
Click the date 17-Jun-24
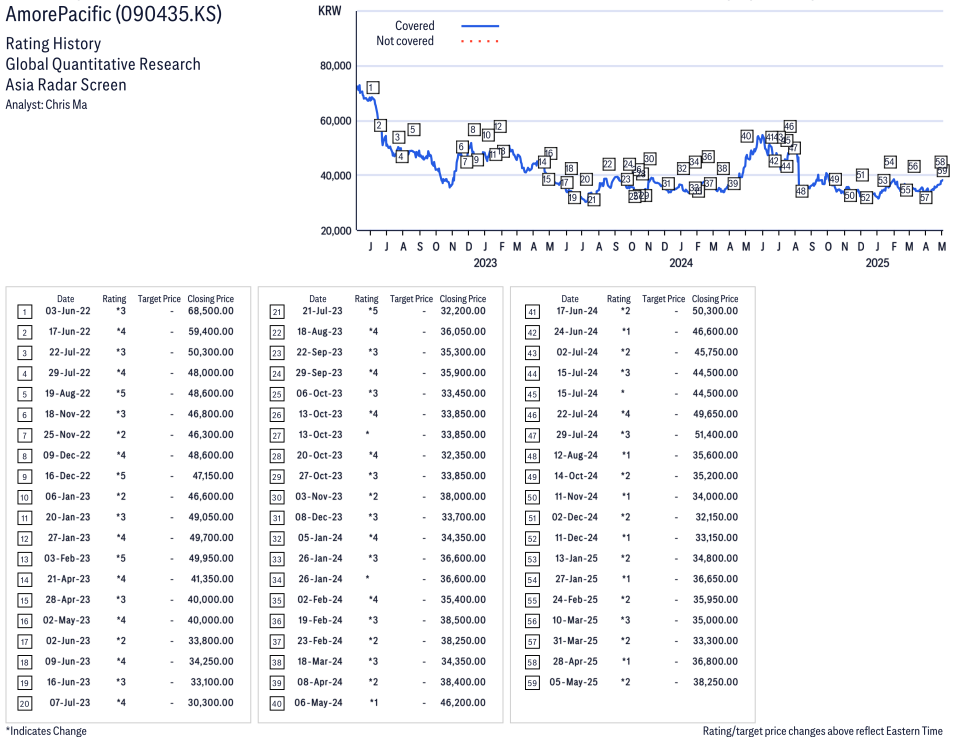[577, 311]
